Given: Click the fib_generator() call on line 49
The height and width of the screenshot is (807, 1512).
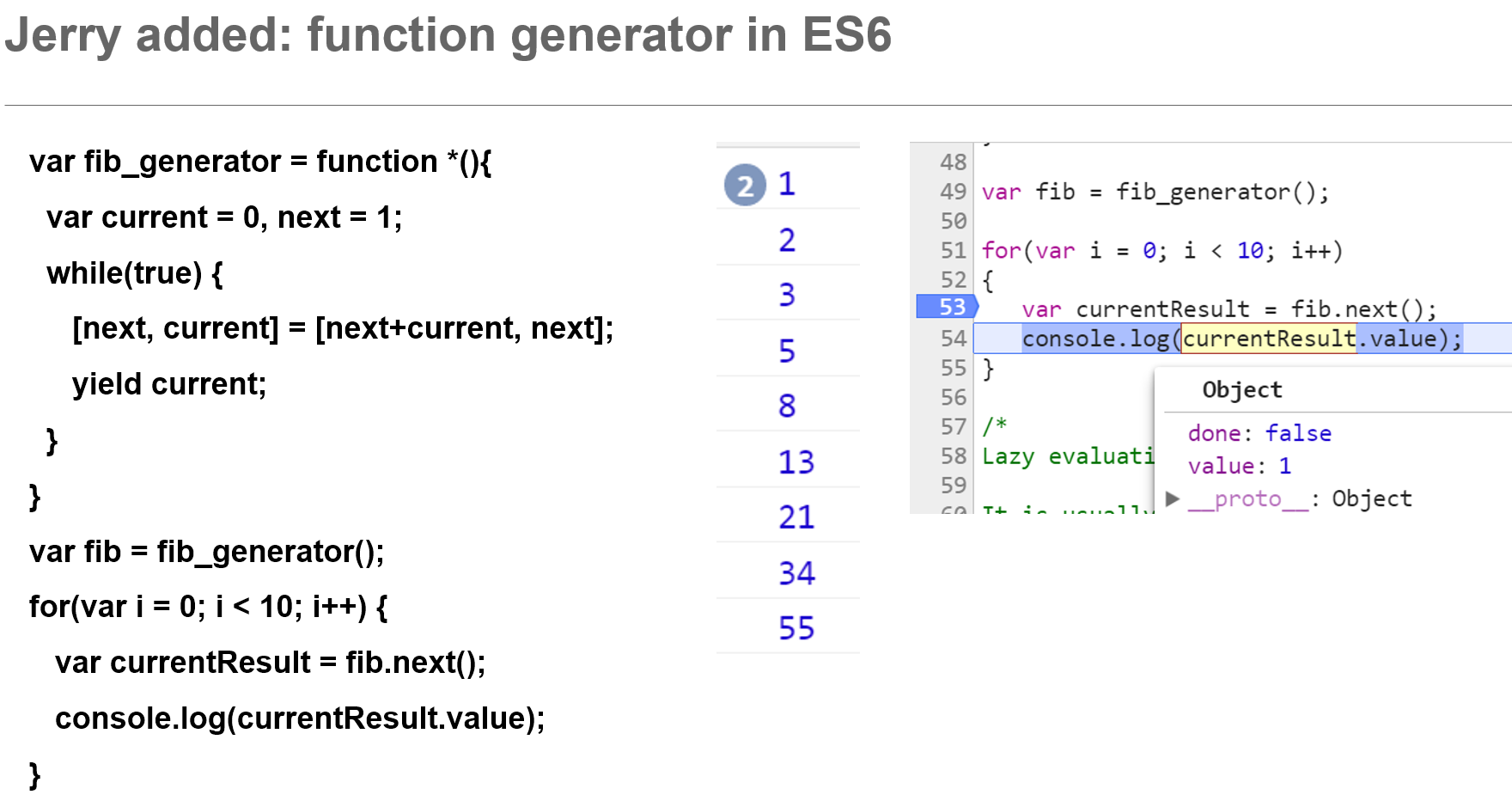Looking at the screenshot, I should click(x=1222, y=192).
